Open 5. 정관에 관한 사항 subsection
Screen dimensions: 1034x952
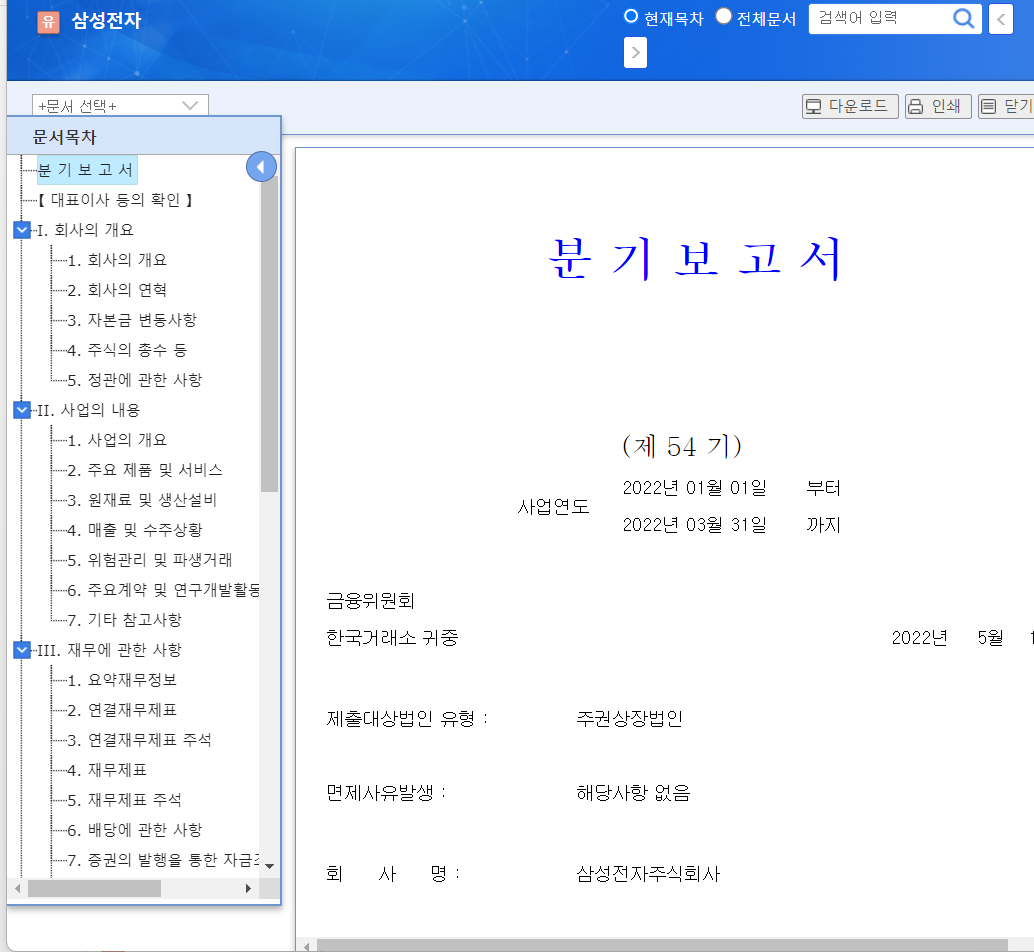135,380
